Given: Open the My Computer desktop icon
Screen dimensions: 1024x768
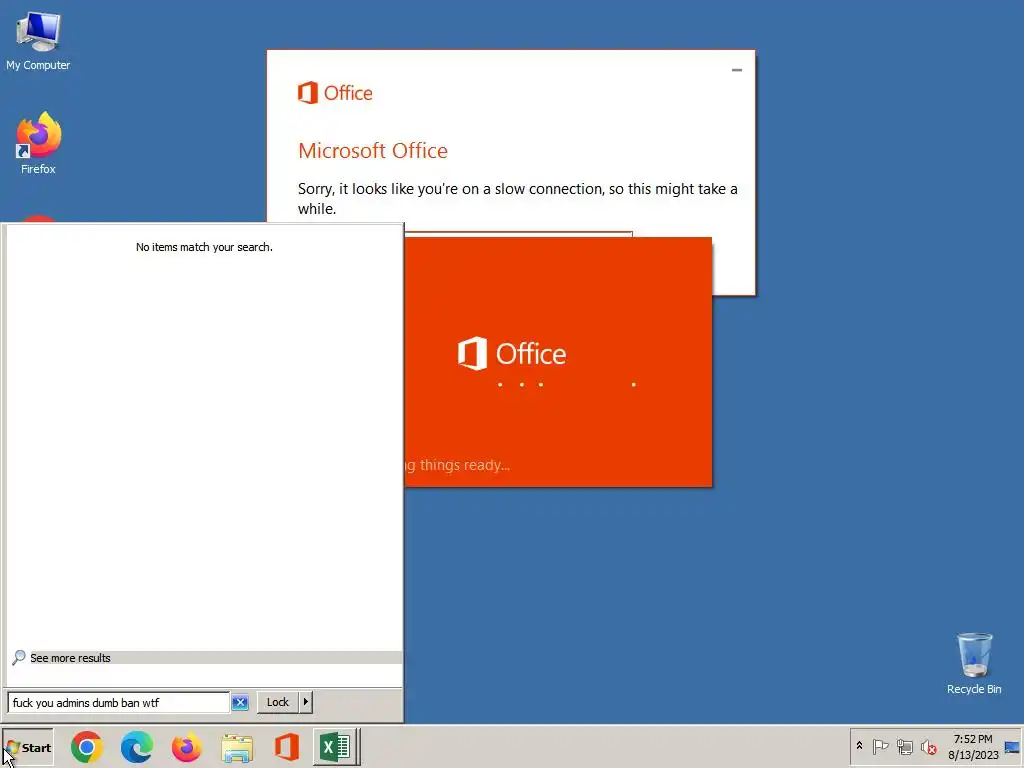Looking at the screenshot, I should click(38, 40).
